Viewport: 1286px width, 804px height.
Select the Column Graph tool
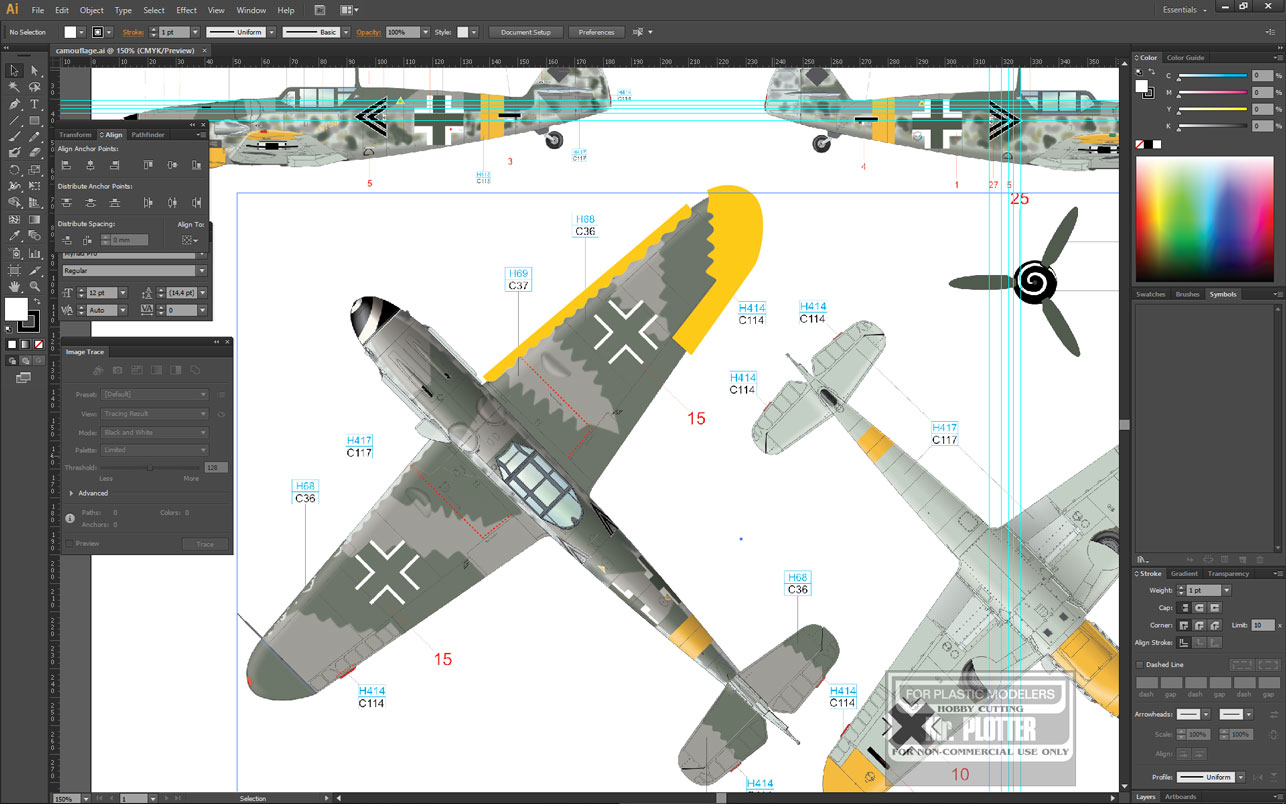[34, 253]
